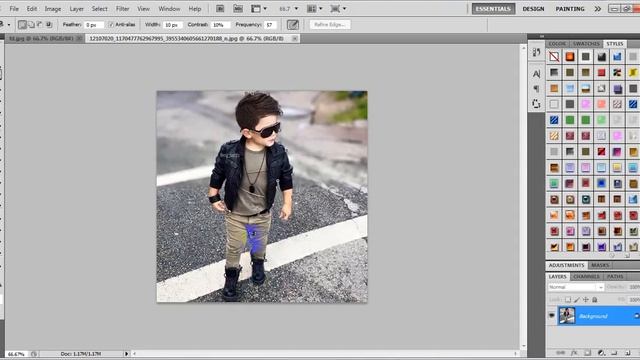Select the Essentials workspace button

coord(493,9)
